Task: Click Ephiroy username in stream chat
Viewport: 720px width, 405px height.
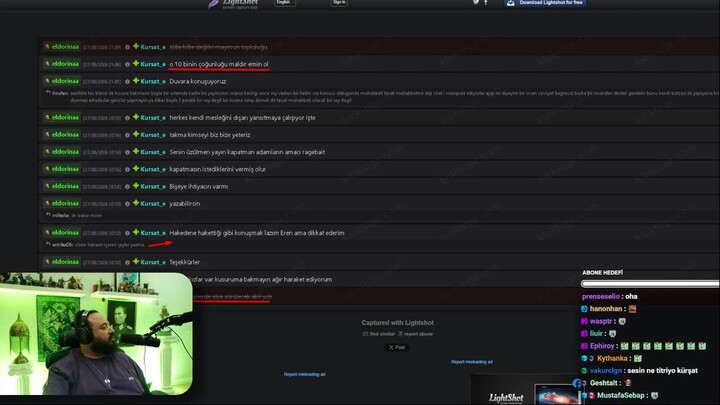Action: 602,346
